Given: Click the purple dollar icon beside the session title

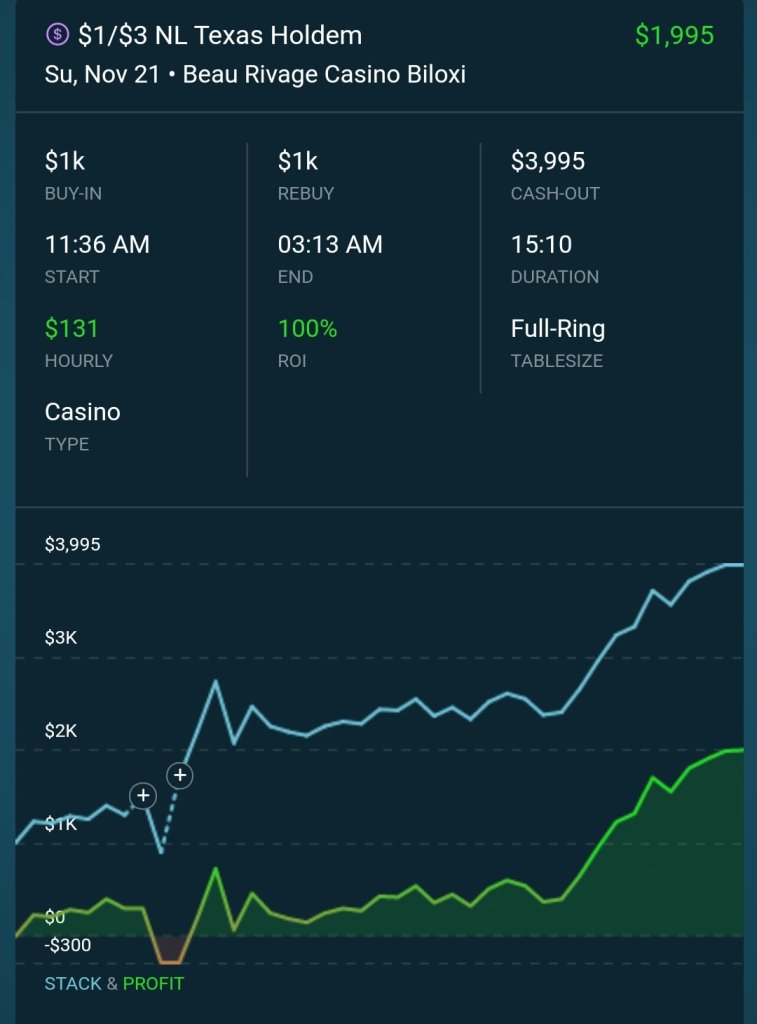Looking at the screenshot, I should pos(58,36).
